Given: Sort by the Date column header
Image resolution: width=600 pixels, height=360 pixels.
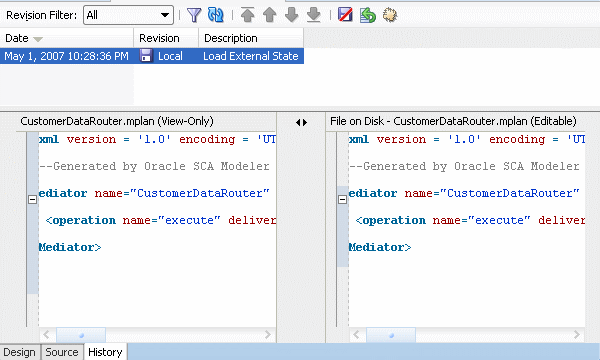Looking at the screenshot, I should [x=67, y=38].
